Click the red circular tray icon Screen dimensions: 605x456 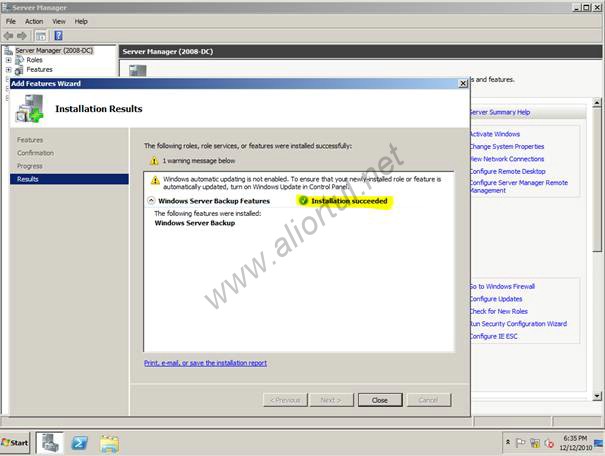point(549,443)
